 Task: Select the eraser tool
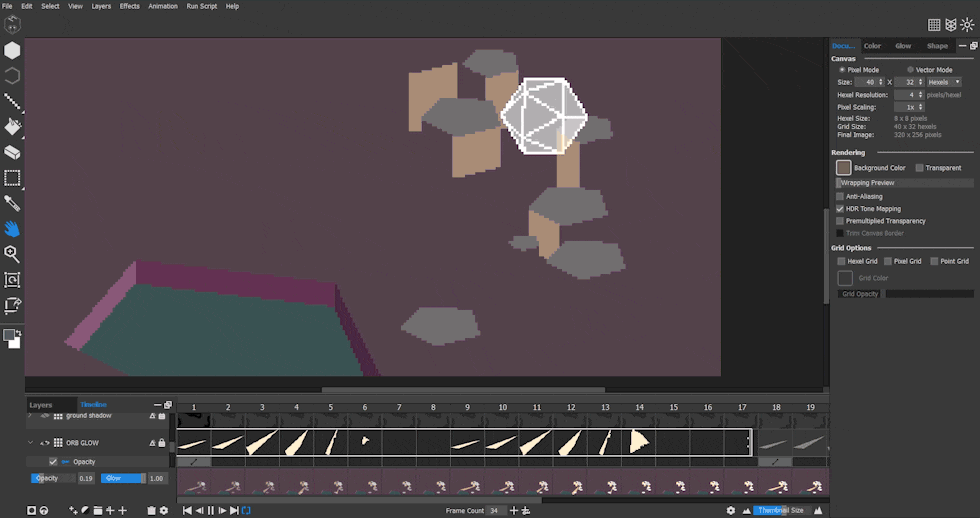(12, 153)
